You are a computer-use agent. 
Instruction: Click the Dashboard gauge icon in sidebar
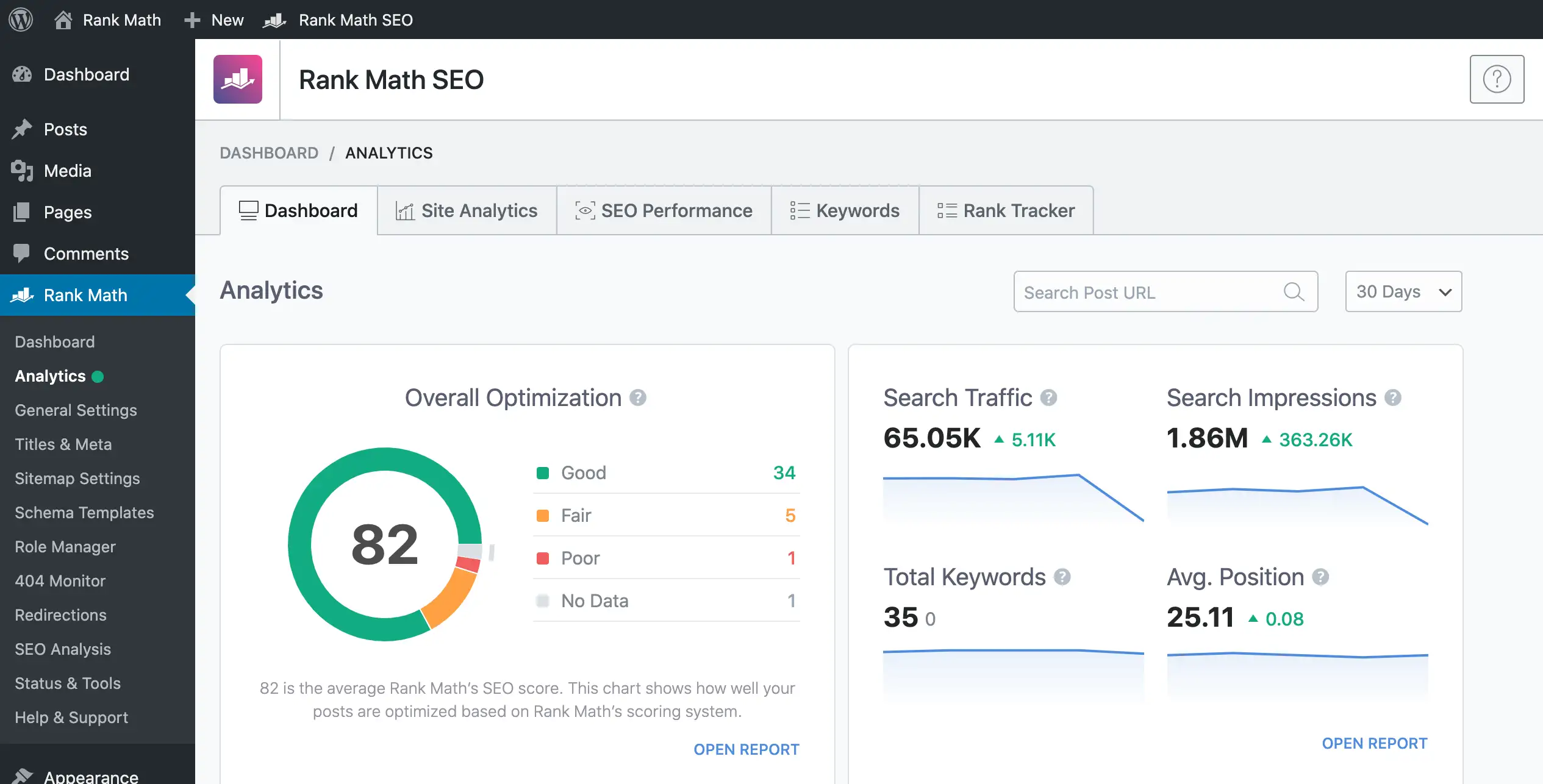(x=22, y=74)
